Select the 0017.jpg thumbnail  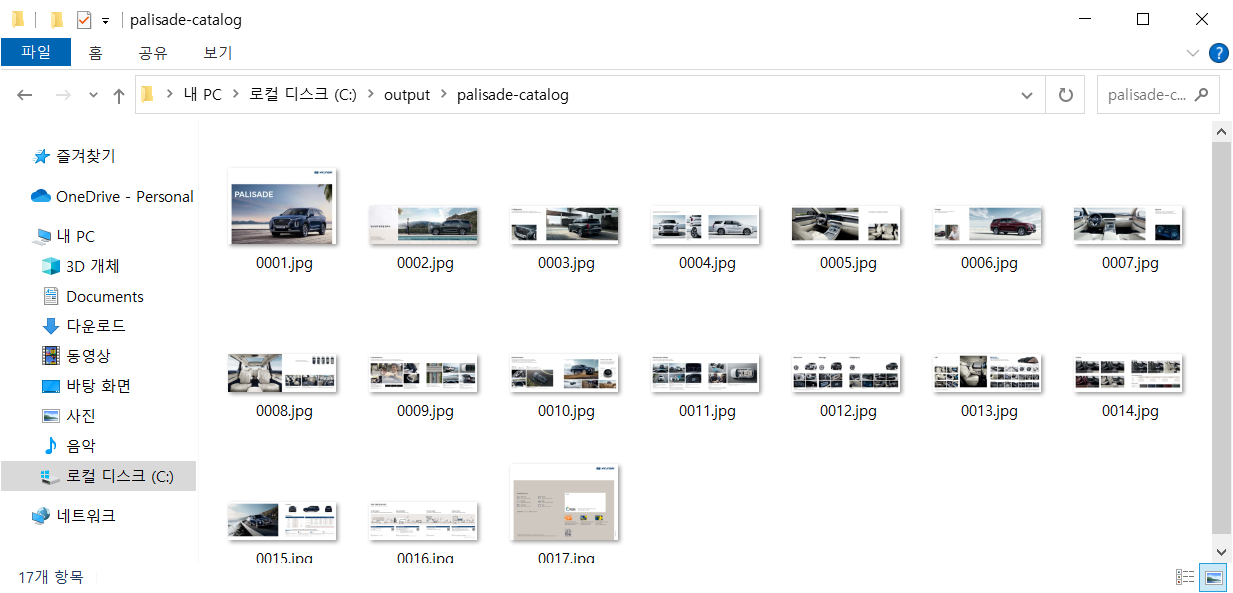pos(564,502)
